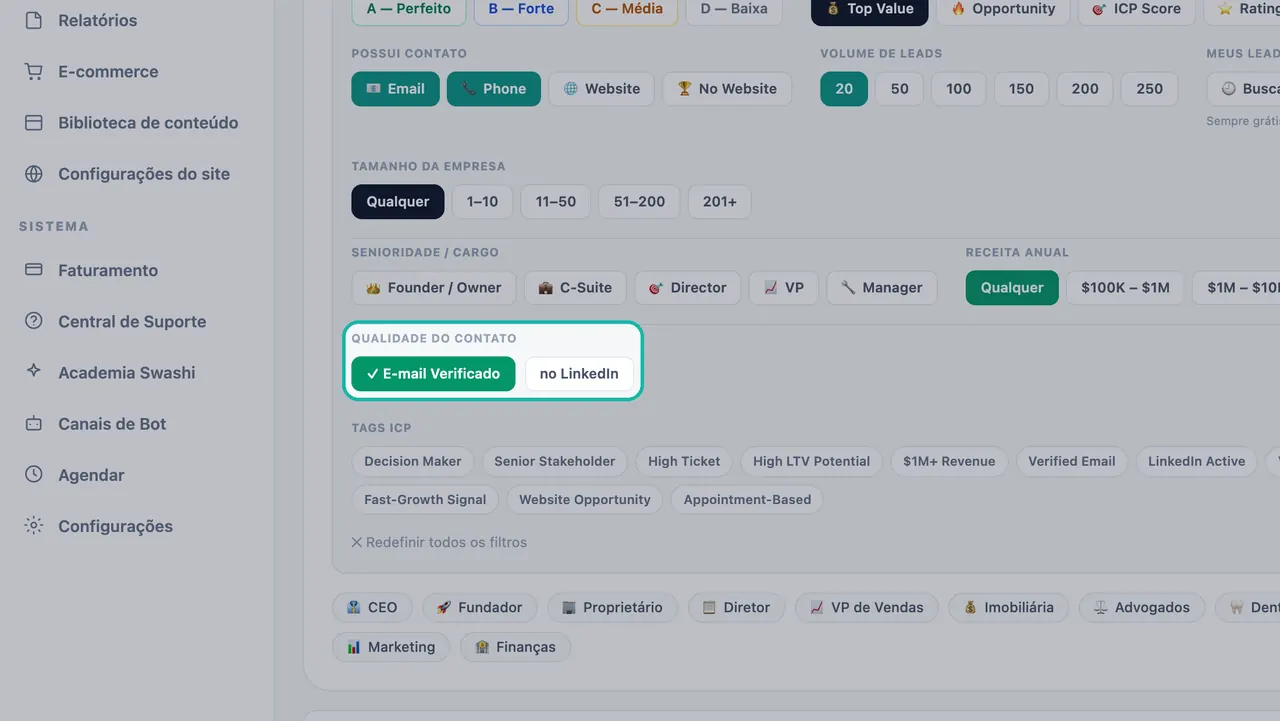The image size is (1280, 721).
Task: Toggle the Email contact filter
Action: (395, 88)
